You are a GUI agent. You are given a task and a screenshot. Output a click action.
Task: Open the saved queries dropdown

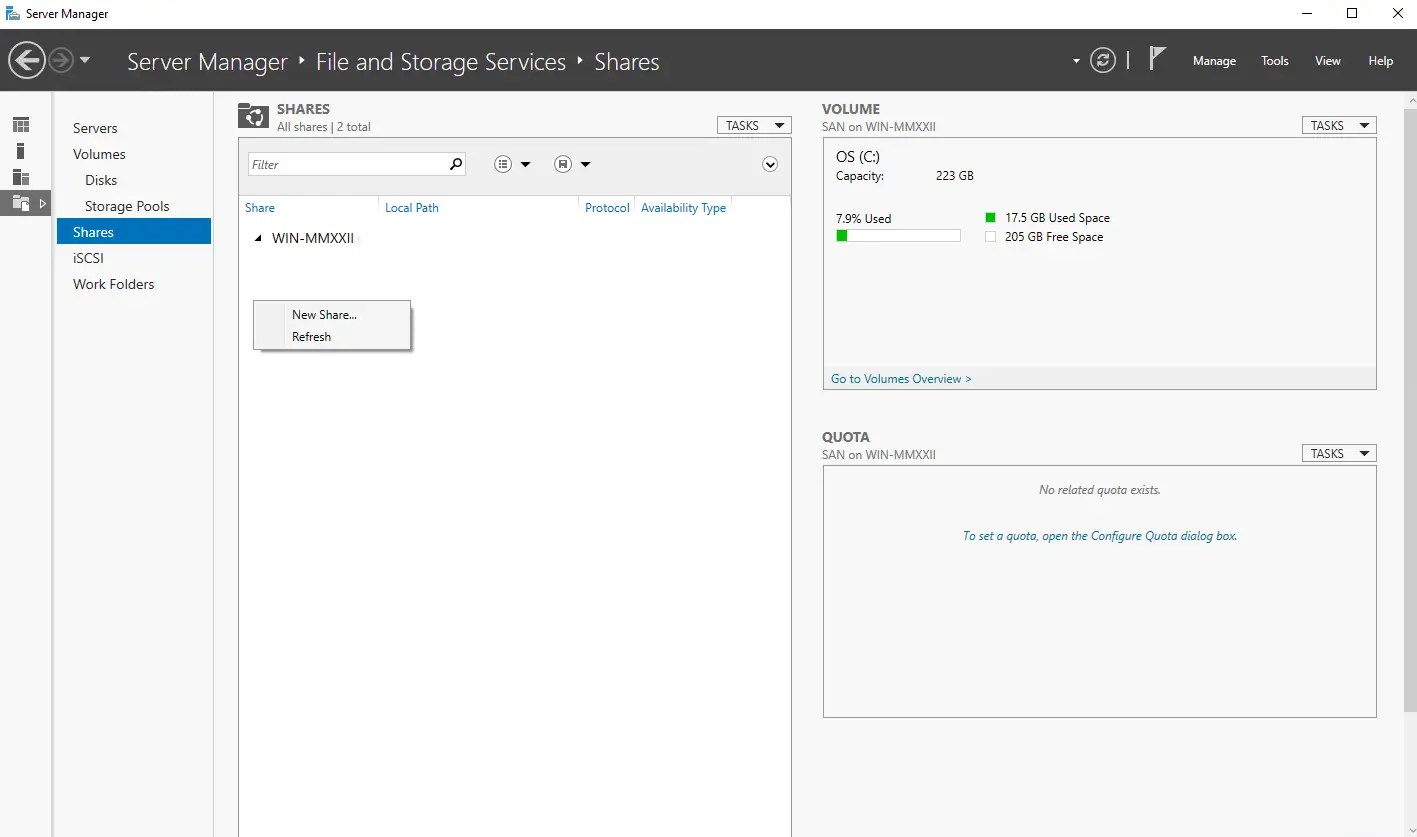(572, 164)
